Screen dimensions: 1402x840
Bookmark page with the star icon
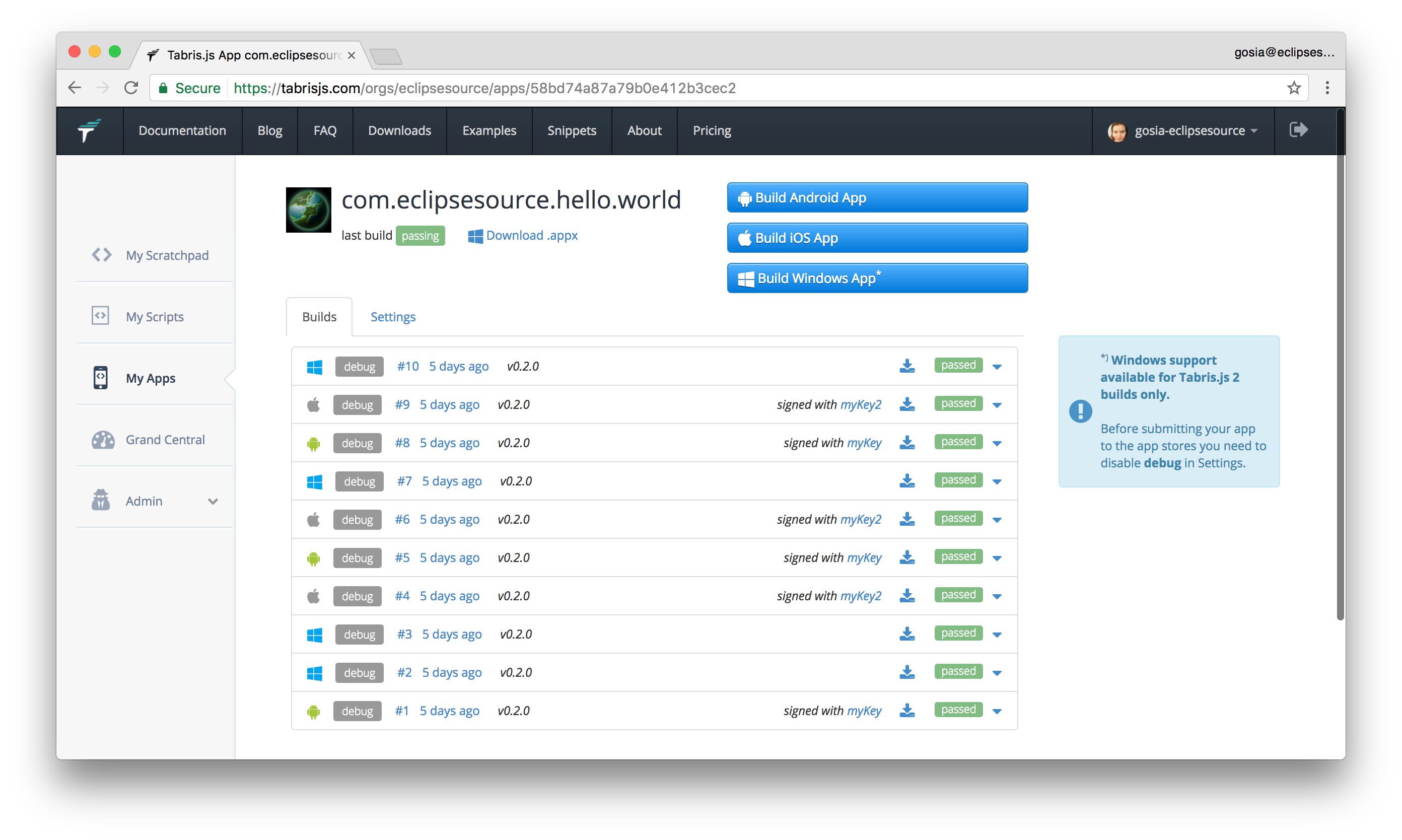pyautogui.click(x=1294, y=88)
